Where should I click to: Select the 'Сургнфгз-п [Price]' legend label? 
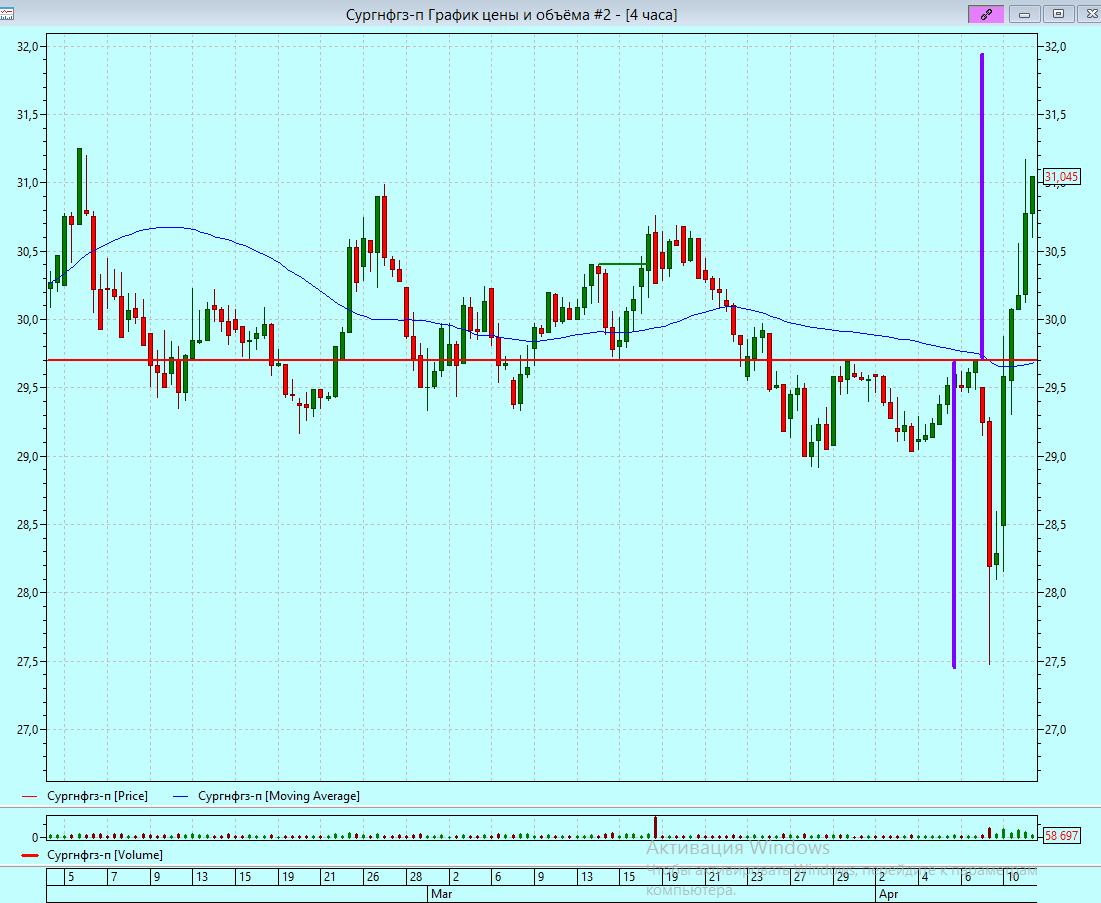[x=98, y=796]
